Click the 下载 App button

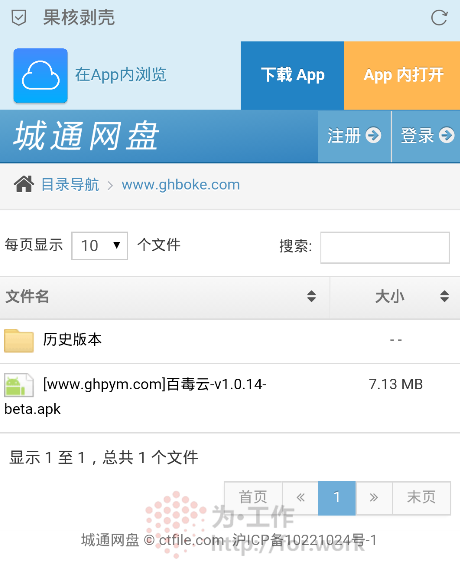tap(293, 75)
